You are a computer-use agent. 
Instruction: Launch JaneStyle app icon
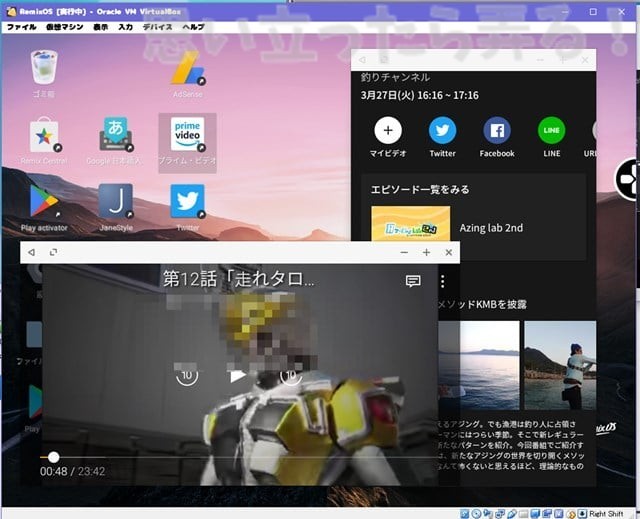[116, 201]
